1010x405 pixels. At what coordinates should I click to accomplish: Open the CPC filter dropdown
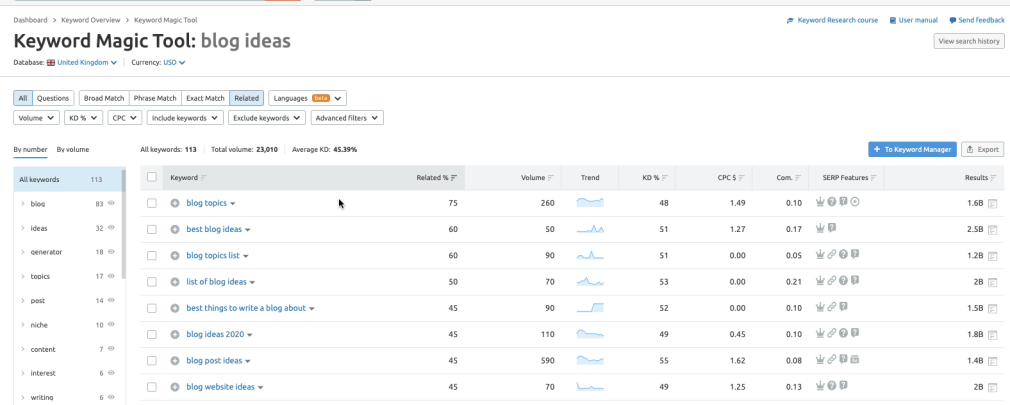(124, 118)
